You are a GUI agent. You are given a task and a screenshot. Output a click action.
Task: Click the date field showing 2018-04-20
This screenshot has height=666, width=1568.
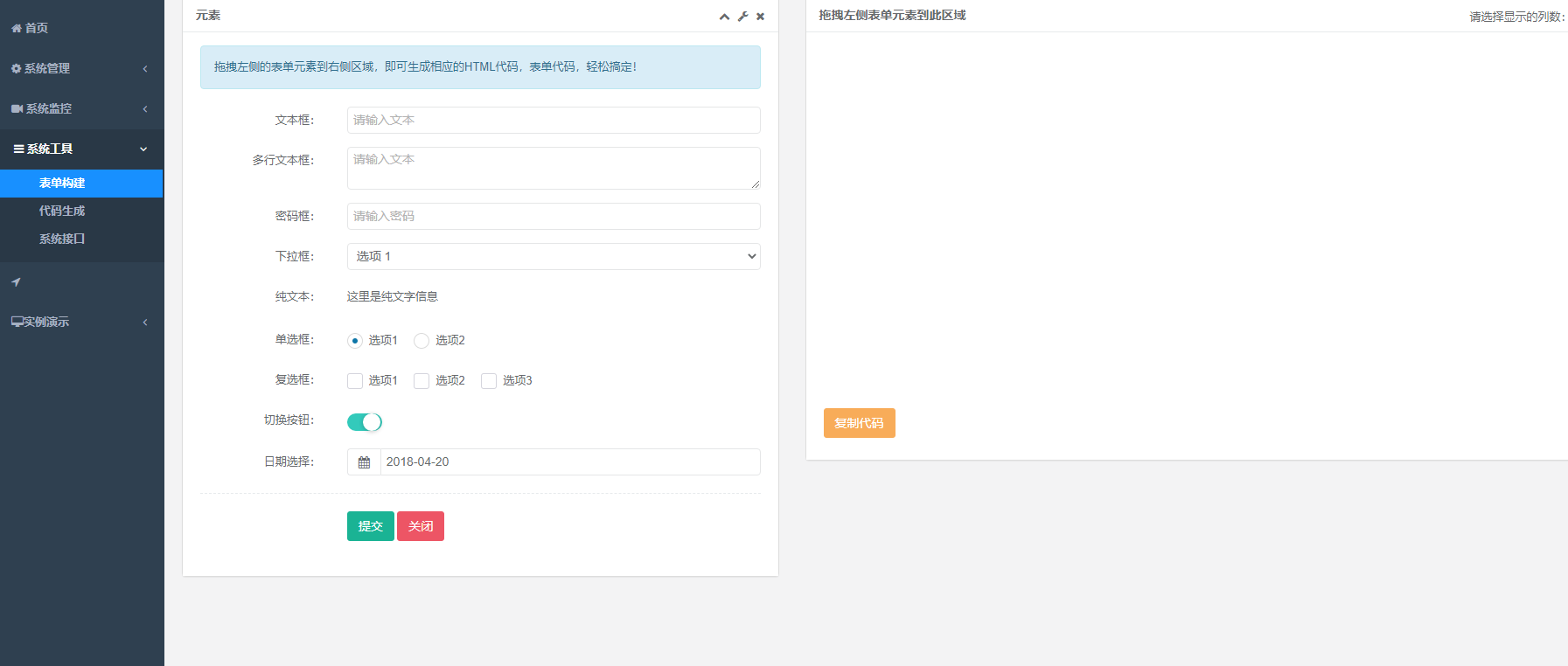click(x=570, y=462)
